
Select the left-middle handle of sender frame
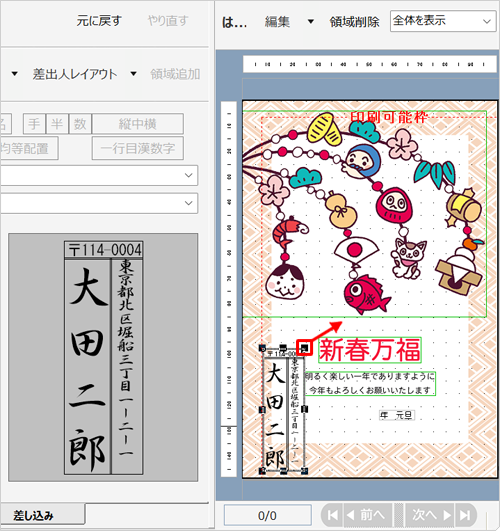pos(262,409)
